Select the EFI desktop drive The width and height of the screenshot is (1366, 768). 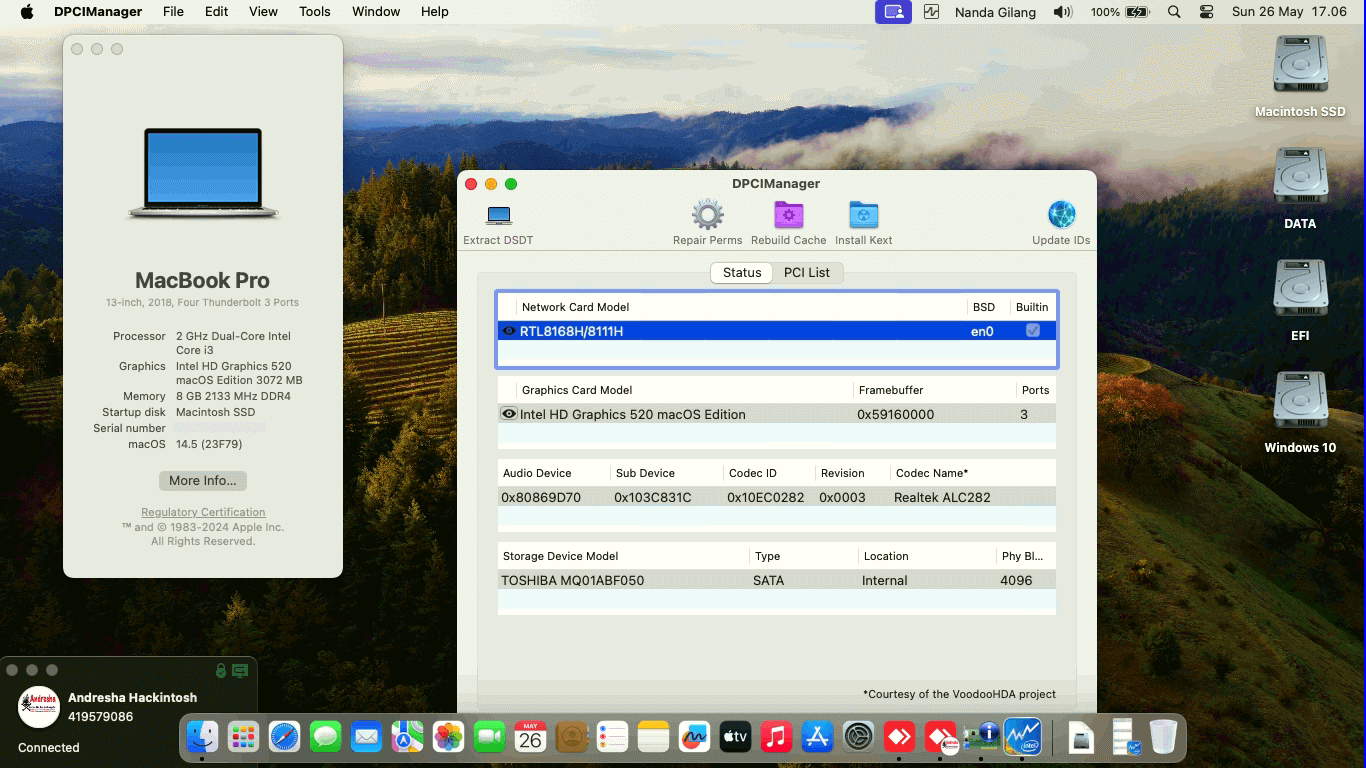1300,300
